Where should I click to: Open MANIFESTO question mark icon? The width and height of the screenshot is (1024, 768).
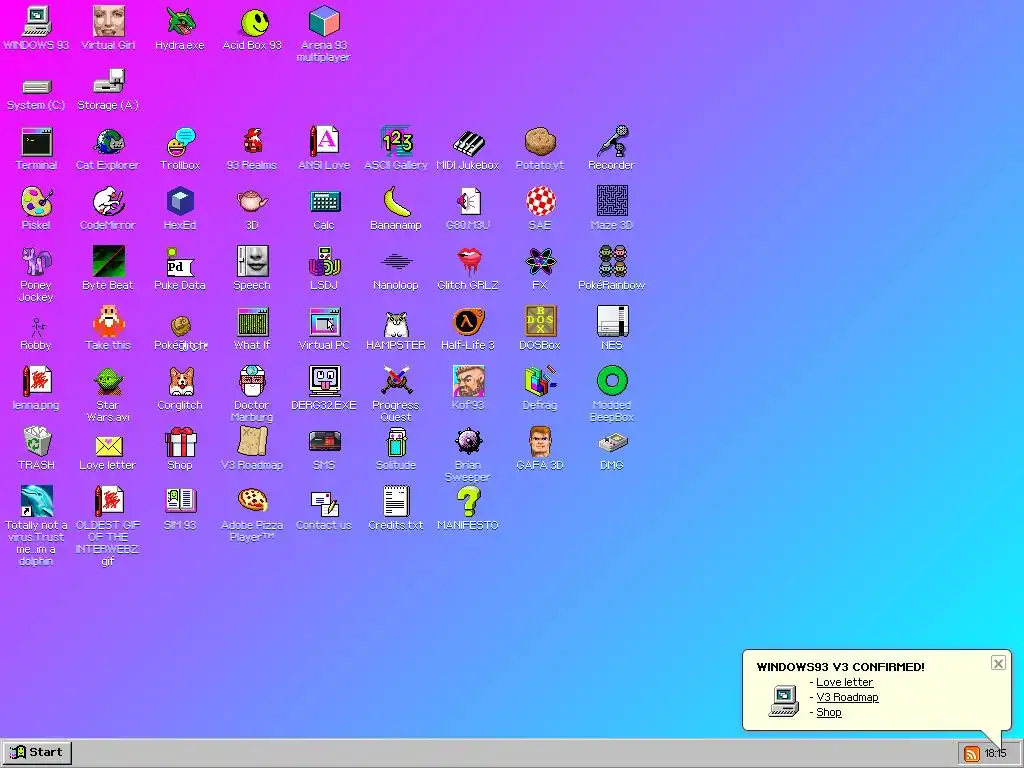468,502
